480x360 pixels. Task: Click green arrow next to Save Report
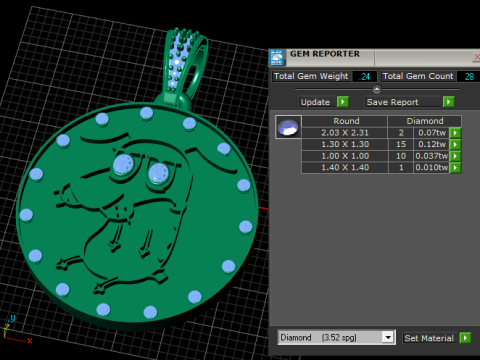449,102
